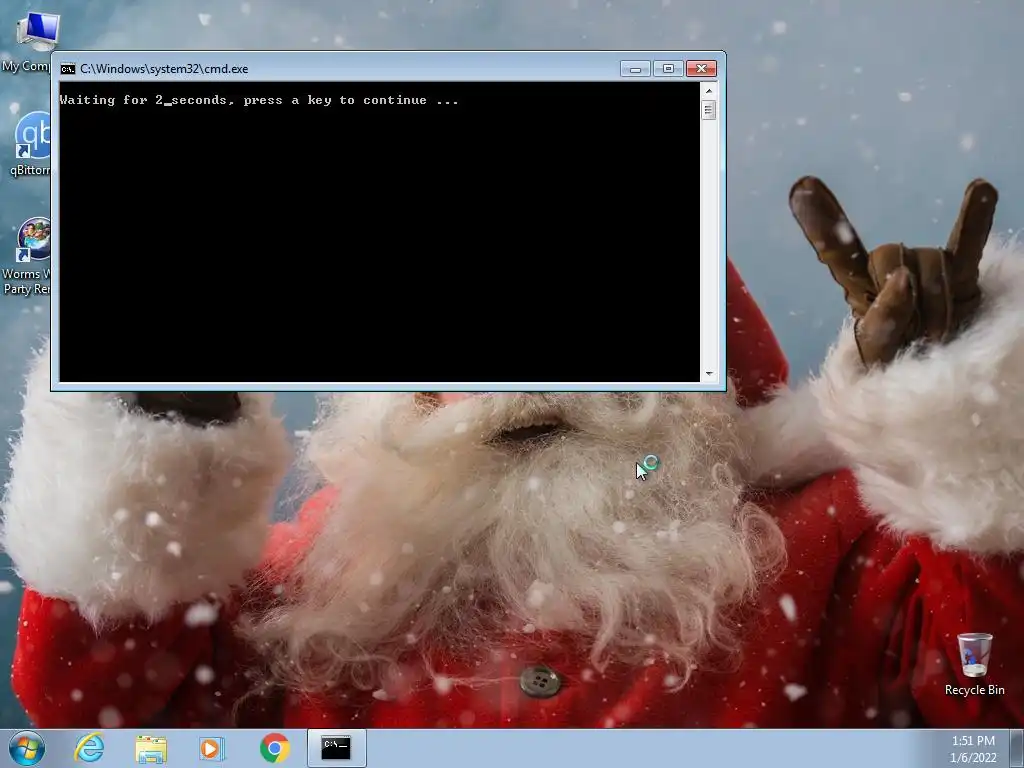The width and height of the screenshot is (1024, 768).
Task: Click the console scrollbar up arrow
Action: (x=709, y=91)
